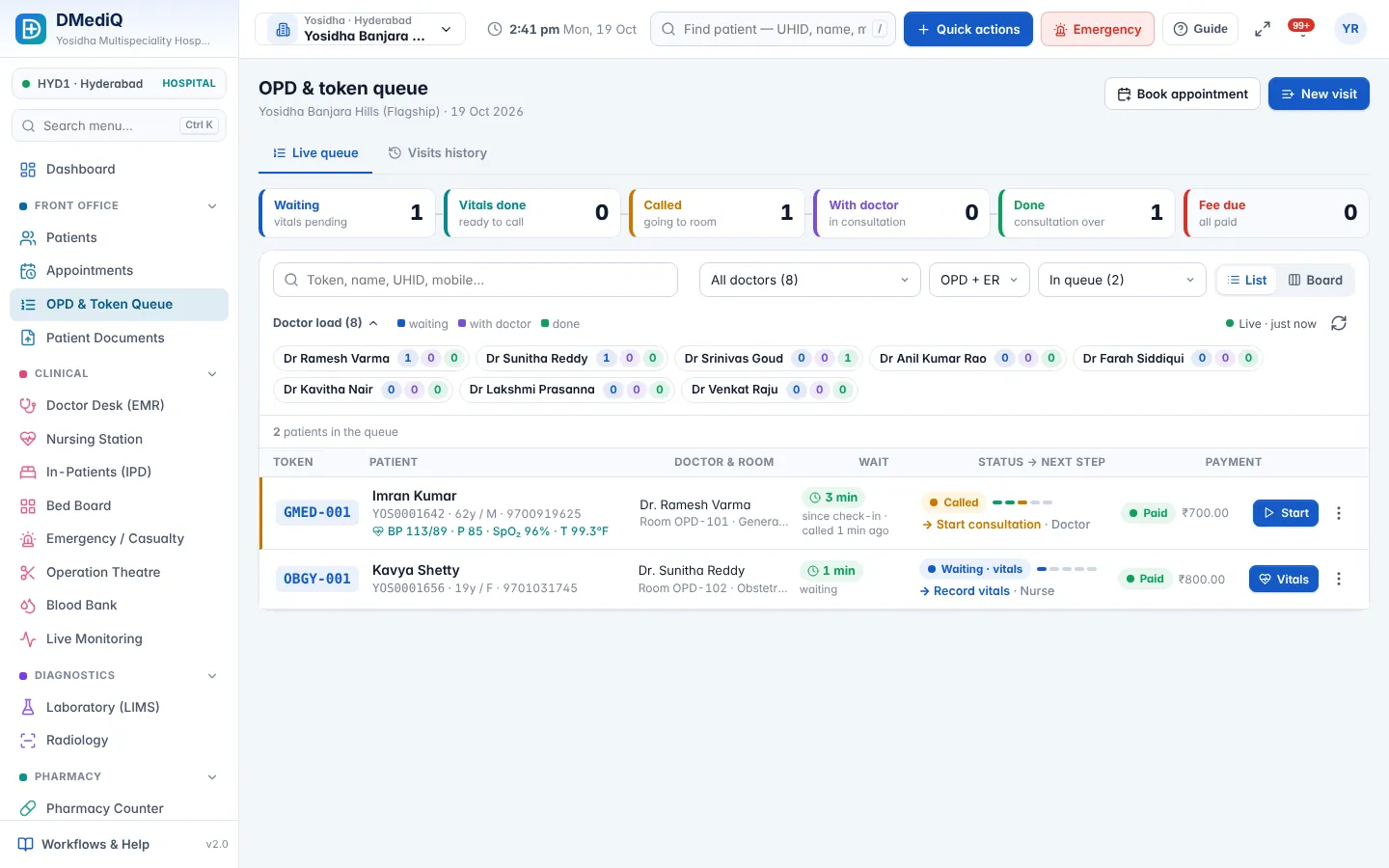Refresh the live queue with the reload icon

coord(1339,323)
